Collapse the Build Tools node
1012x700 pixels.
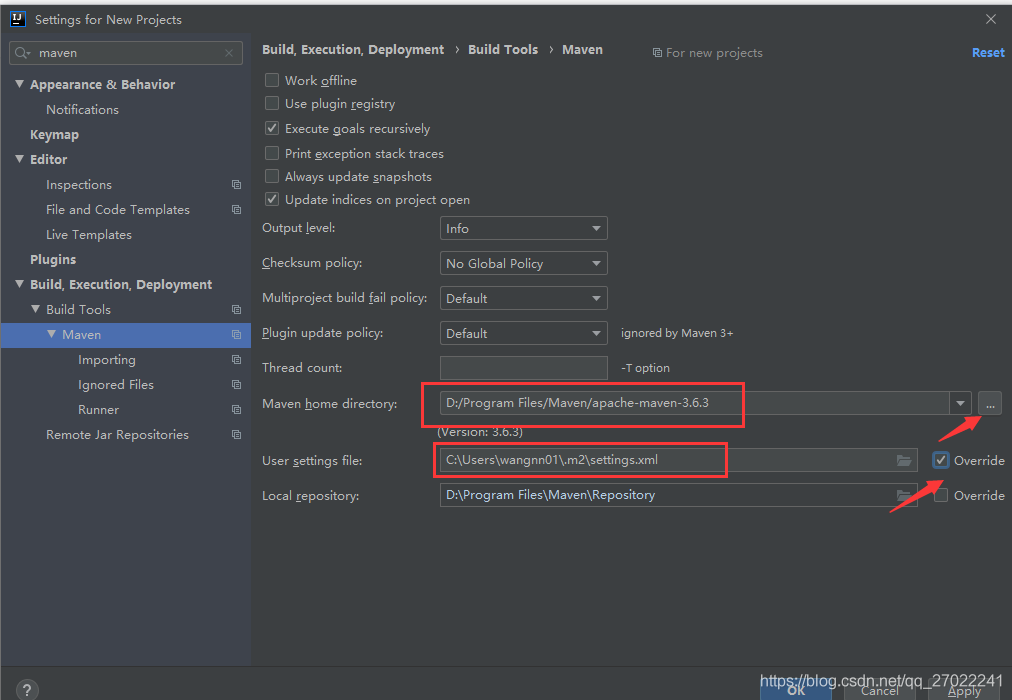35,309
